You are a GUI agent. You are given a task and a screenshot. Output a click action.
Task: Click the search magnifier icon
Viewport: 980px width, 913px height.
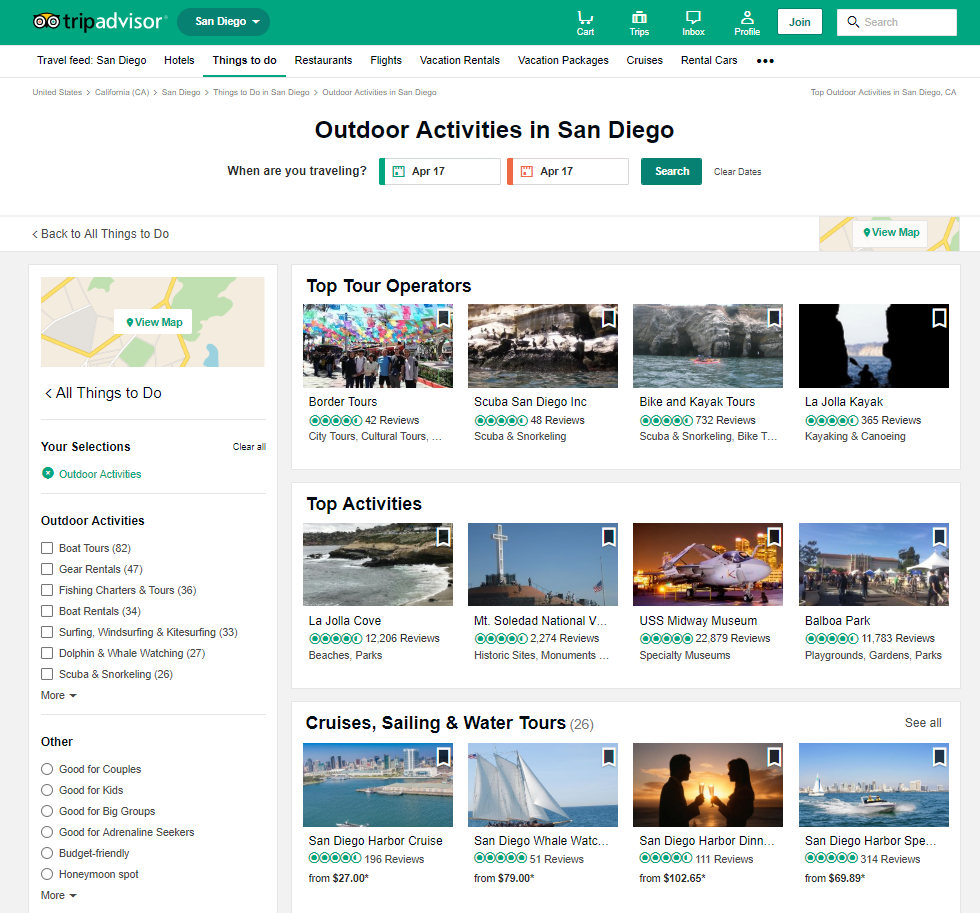(852, 22)
